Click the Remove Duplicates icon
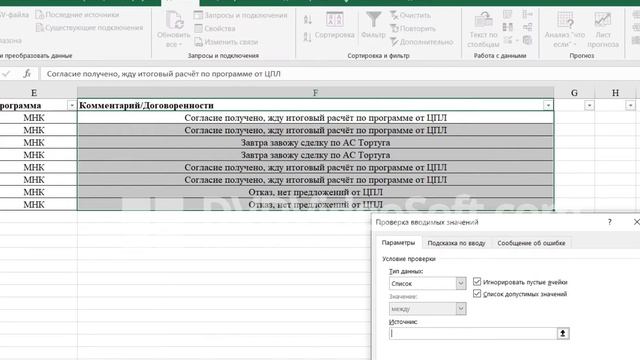Viewport: 640px width, 360px height. [x=507, y=27]
